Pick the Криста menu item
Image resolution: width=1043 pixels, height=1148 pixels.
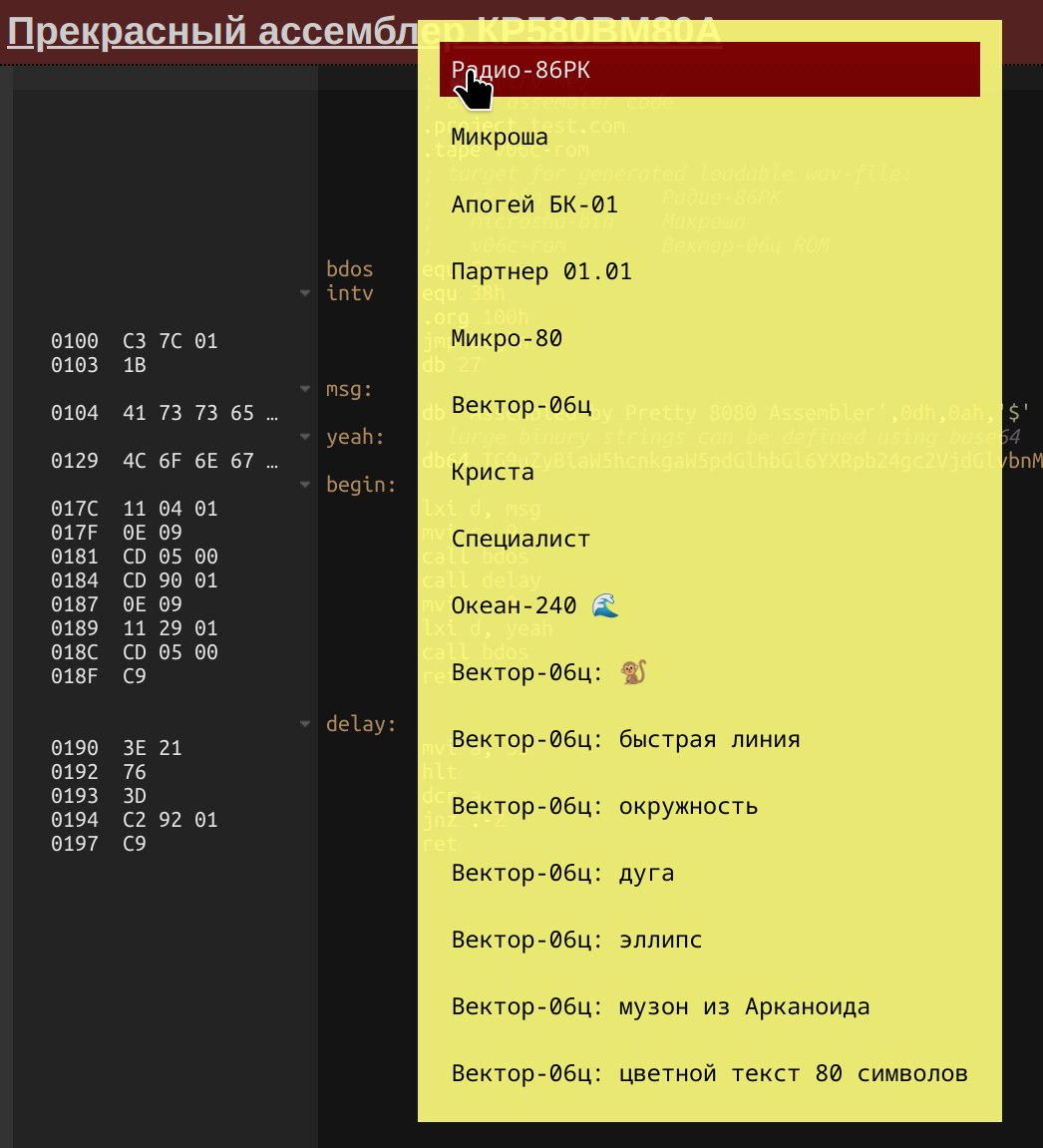point(493,472)
